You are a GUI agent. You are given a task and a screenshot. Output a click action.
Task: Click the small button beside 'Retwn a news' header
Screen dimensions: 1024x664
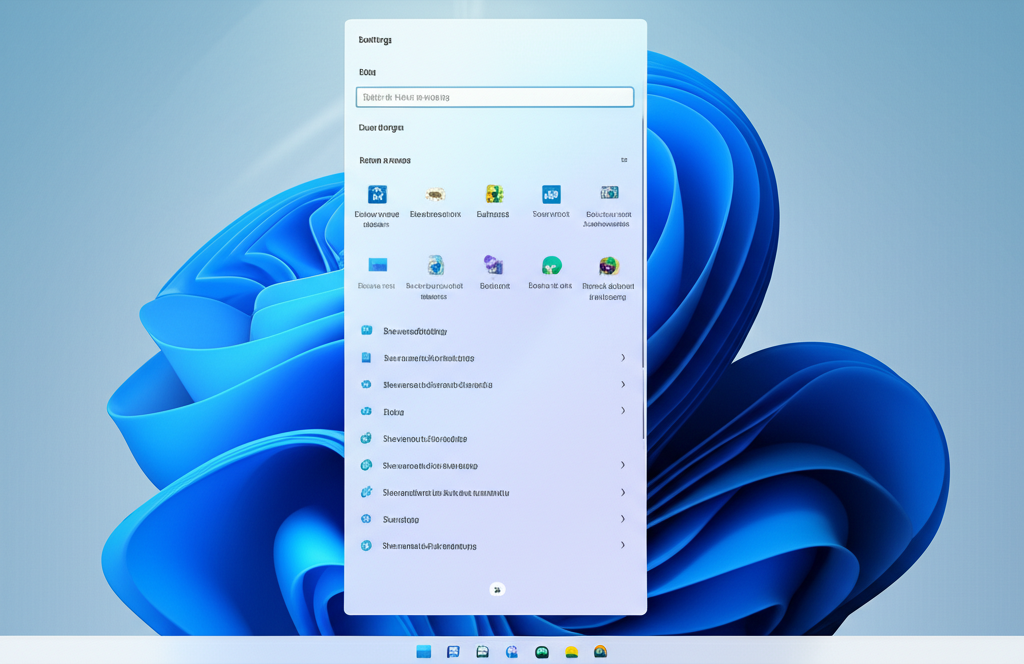point(624,160)
